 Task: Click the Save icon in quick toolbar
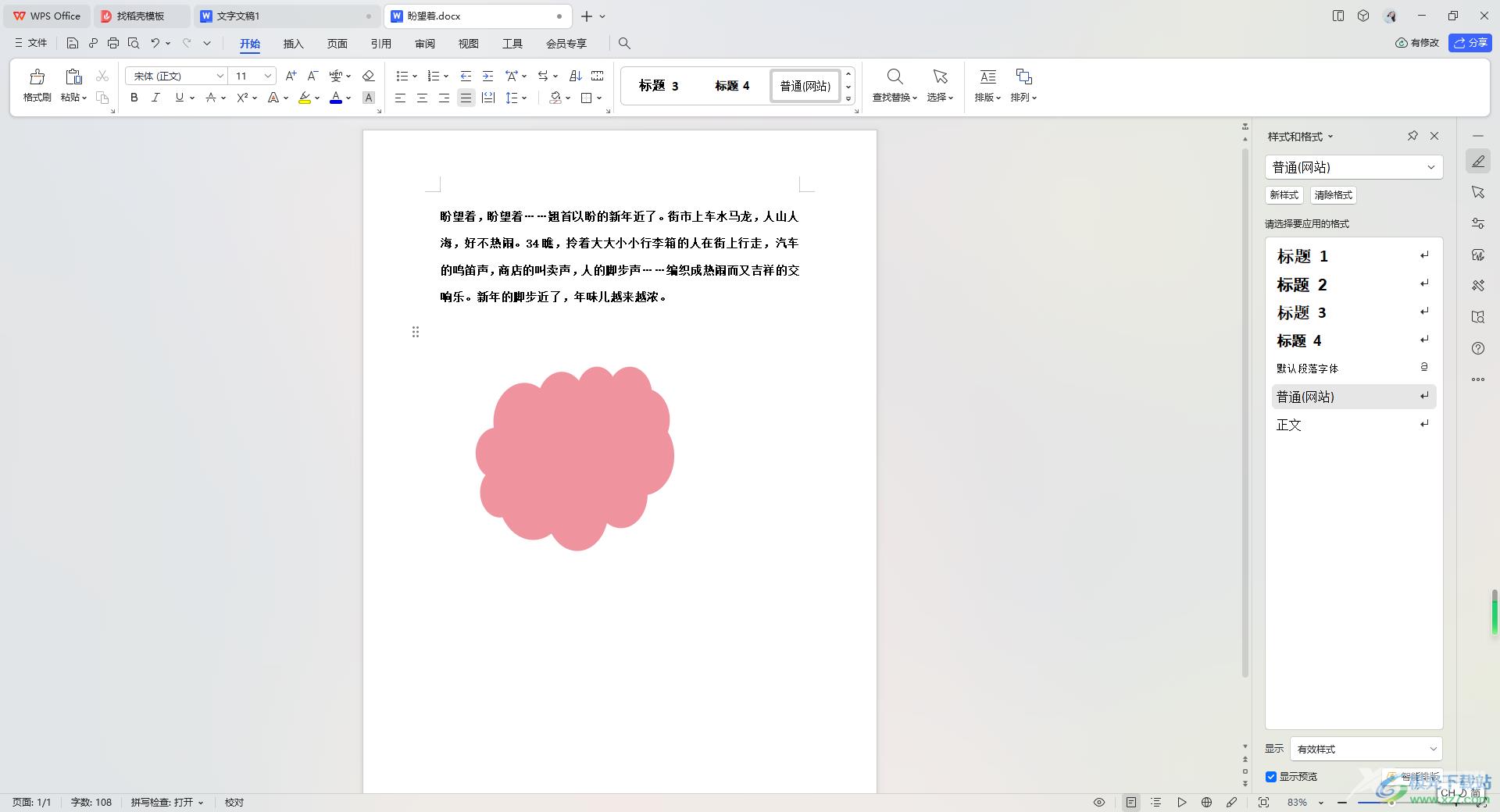pos(73,43)
